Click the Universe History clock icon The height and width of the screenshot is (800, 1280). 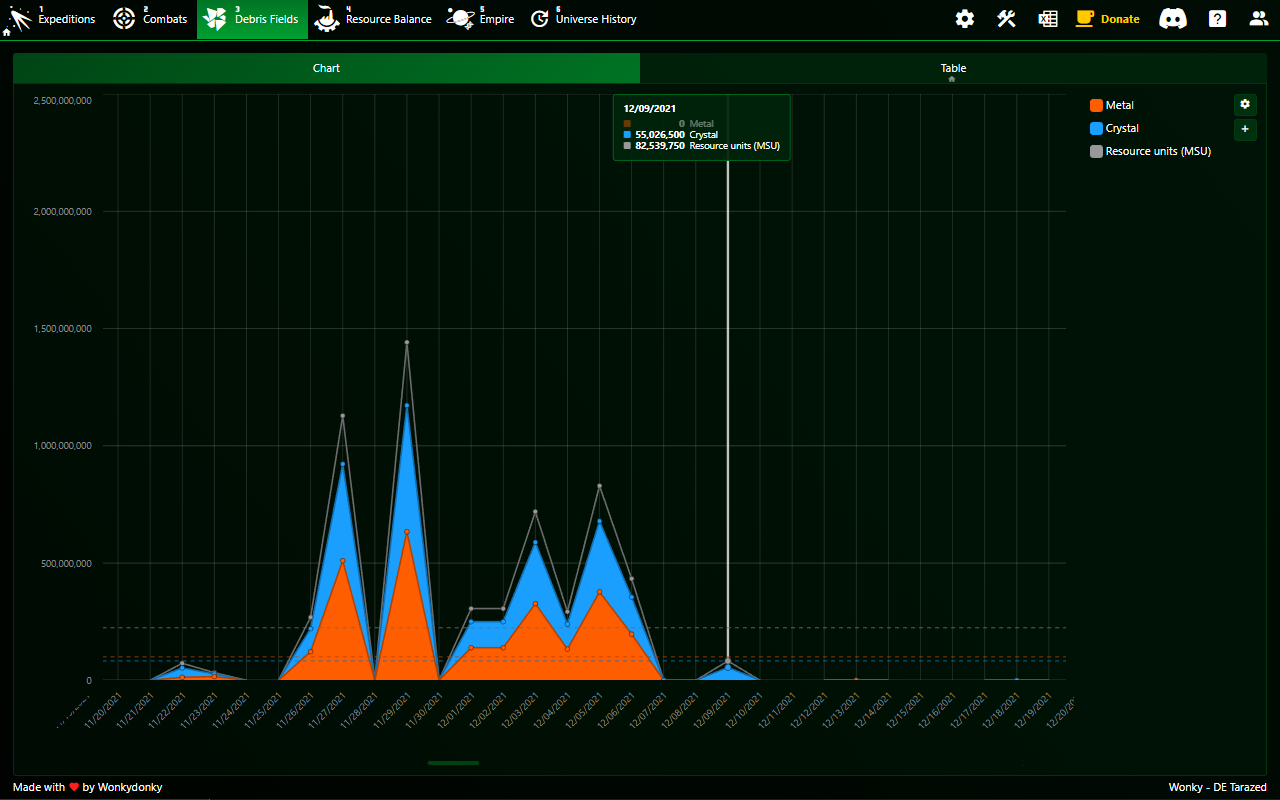(540, 18)
